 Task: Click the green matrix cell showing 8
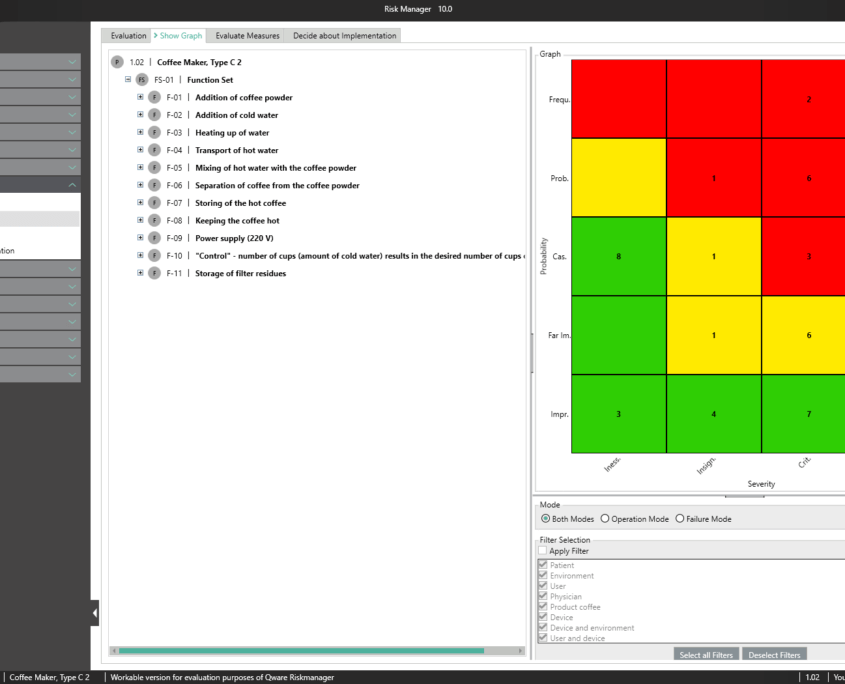coord(618,257)
